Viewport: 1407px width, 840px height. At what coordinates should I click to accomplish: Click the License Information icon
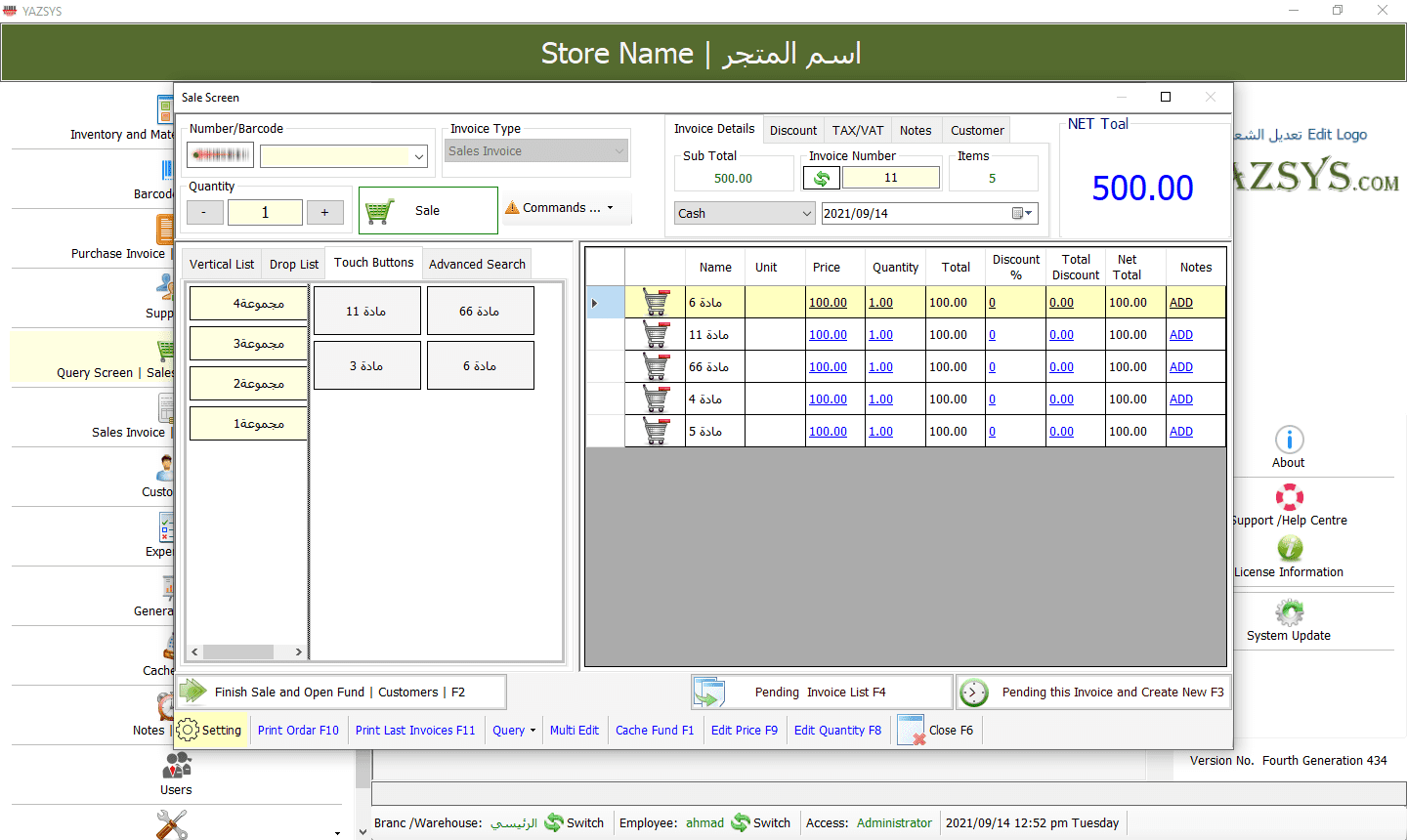(1289, 549)
